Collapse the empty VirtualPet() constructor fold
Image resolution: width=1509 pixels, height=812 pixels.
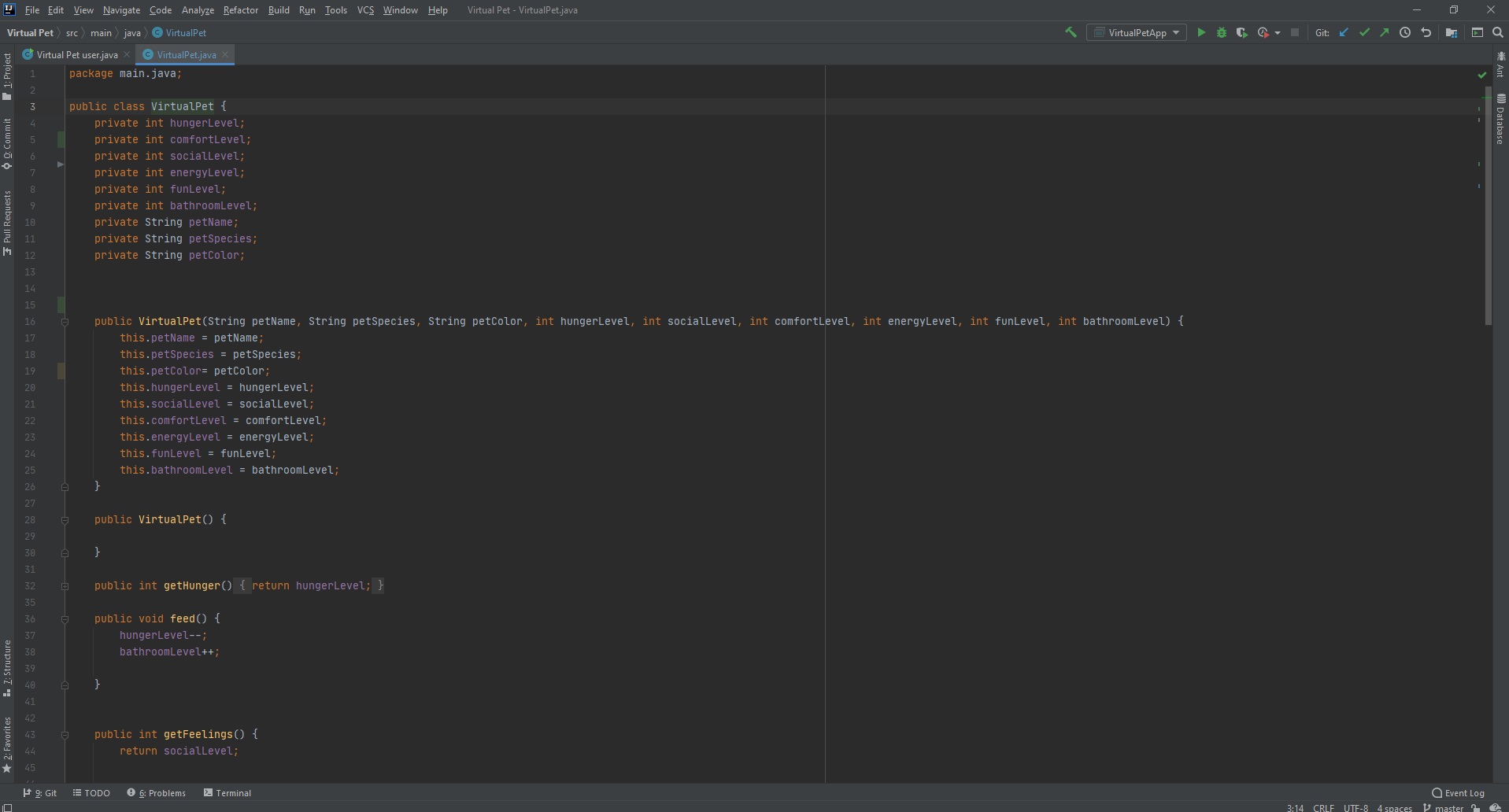[x=65, y=520]
